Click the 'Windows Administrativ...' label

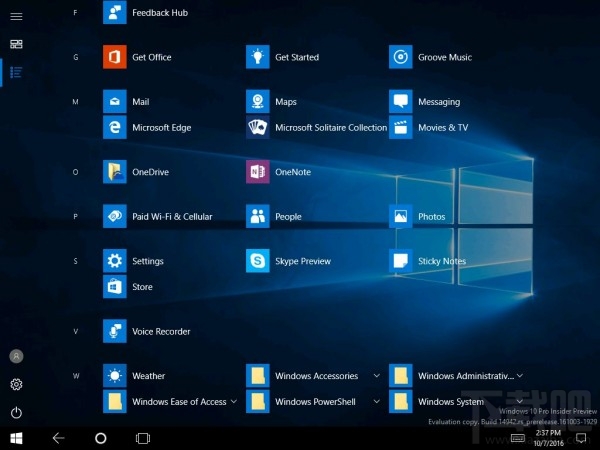point(466,376)
